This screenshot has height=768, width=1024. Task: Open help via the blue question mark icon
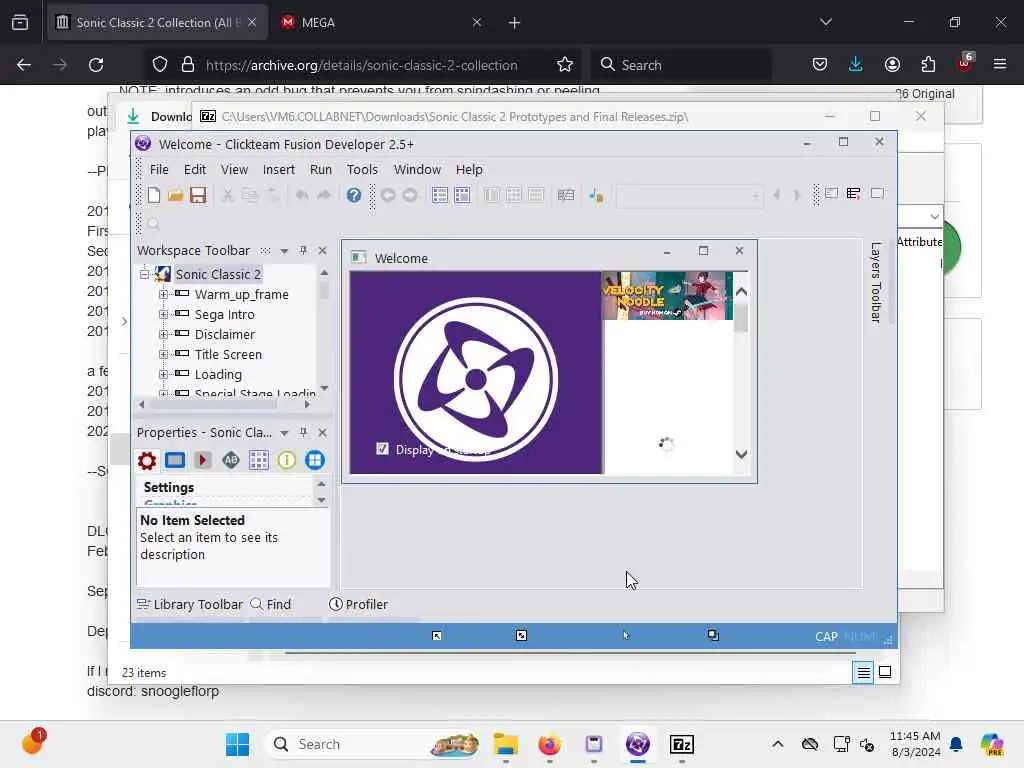point(353,195)
